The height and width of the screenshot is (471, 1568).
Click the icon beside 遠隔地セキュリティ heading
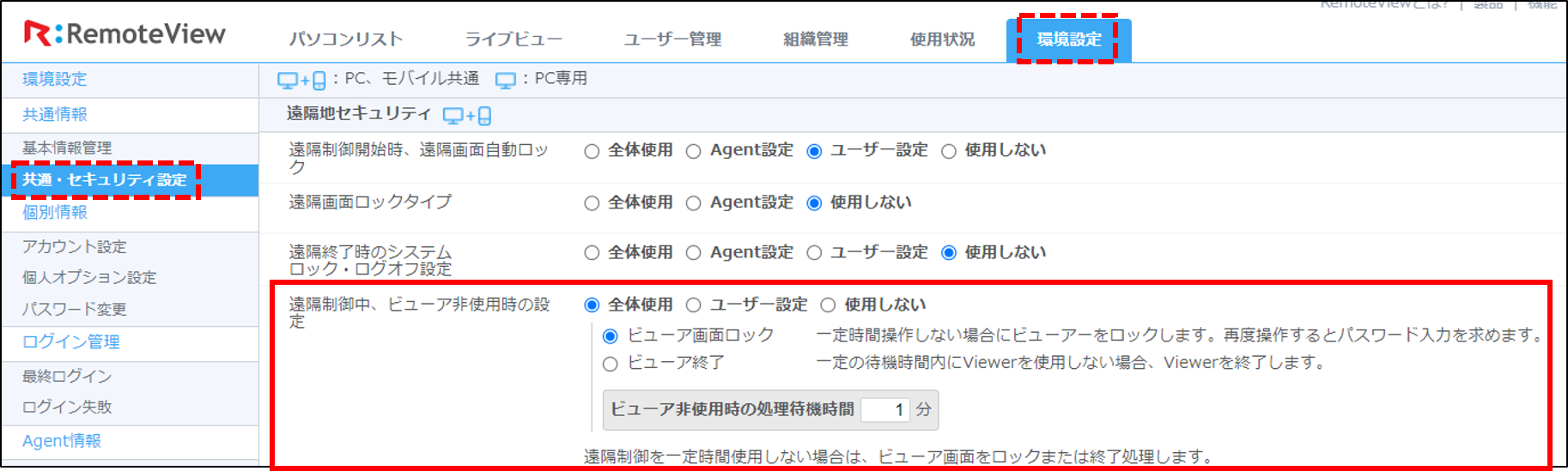click(467, 116)
